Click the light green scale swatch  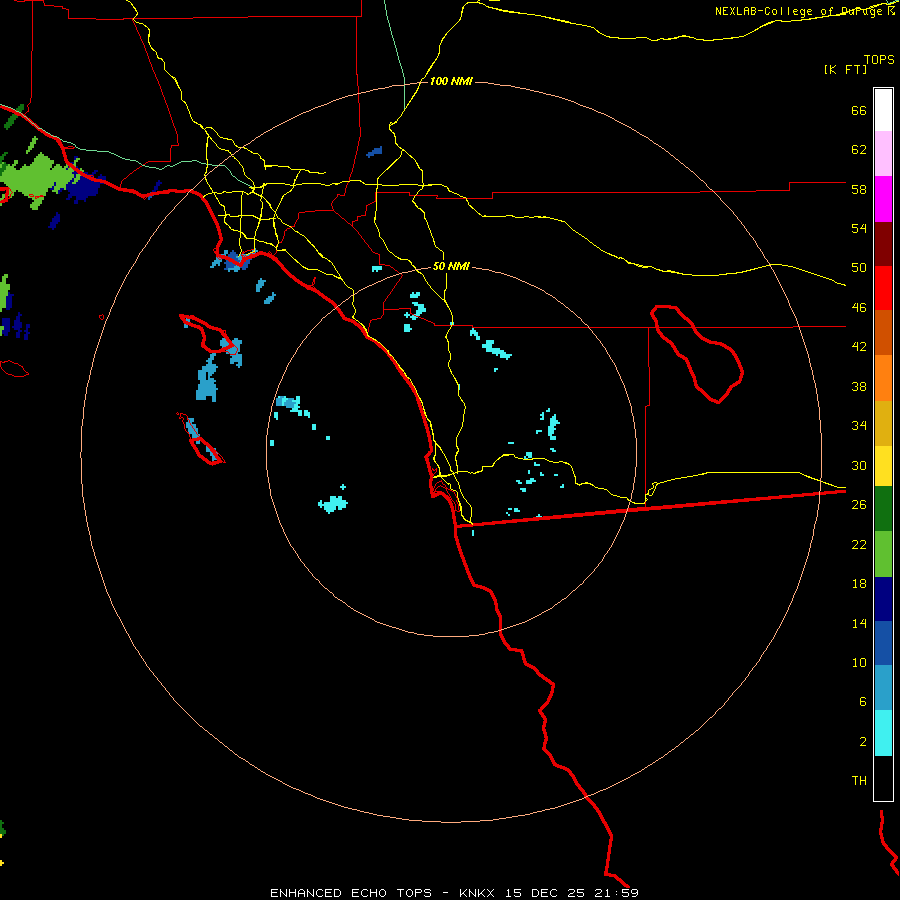tap(883, 554)
